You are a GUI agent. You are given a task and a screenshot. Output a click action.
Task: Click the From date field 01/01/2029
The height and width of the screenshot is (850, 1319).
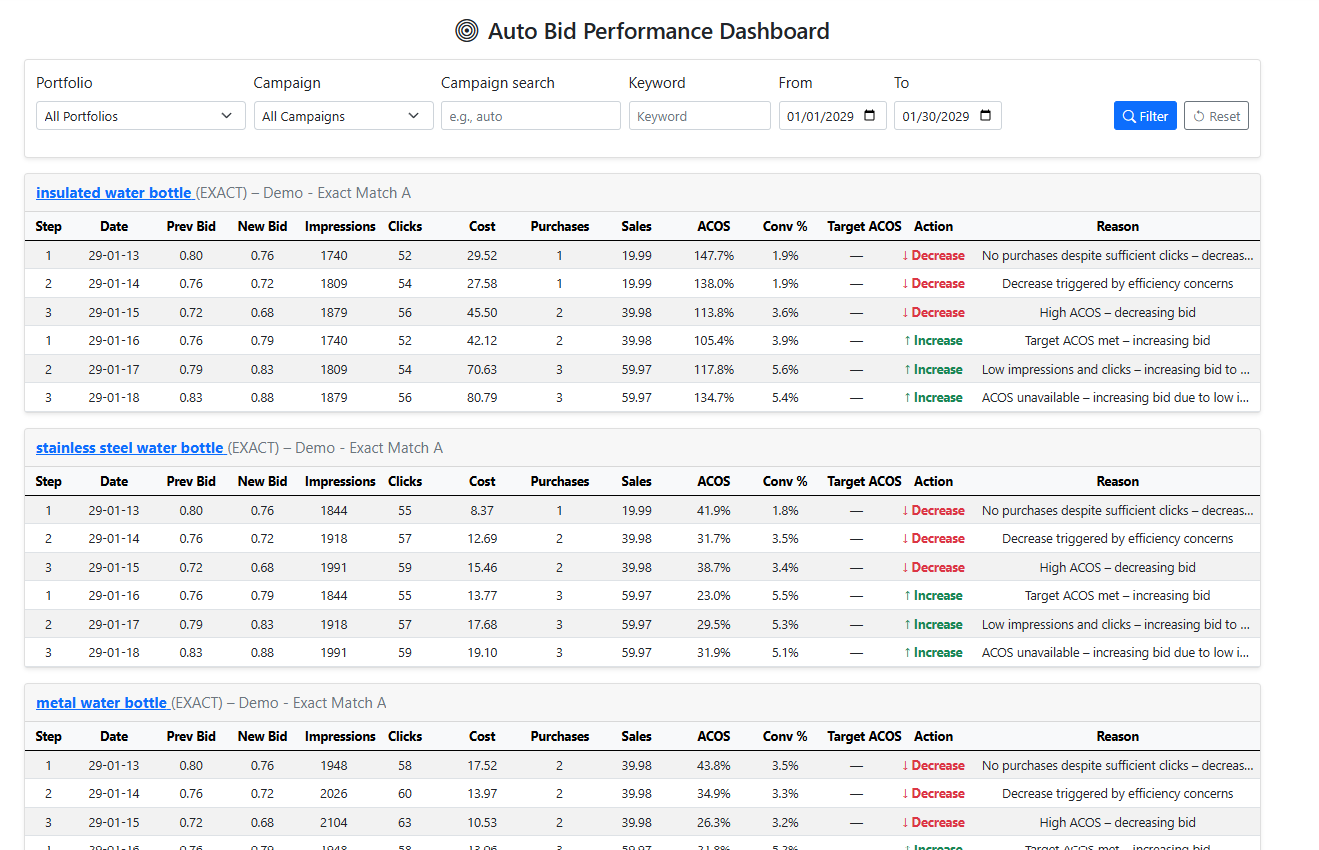pyautogui.click(x=820, y=116)
